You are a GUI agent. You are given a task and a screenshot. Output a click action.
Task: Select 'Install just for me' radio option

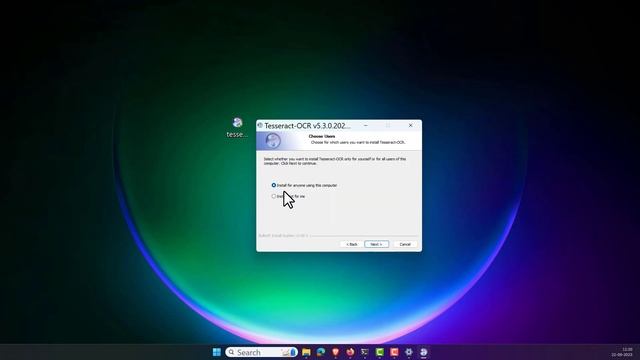coord(288,196)
